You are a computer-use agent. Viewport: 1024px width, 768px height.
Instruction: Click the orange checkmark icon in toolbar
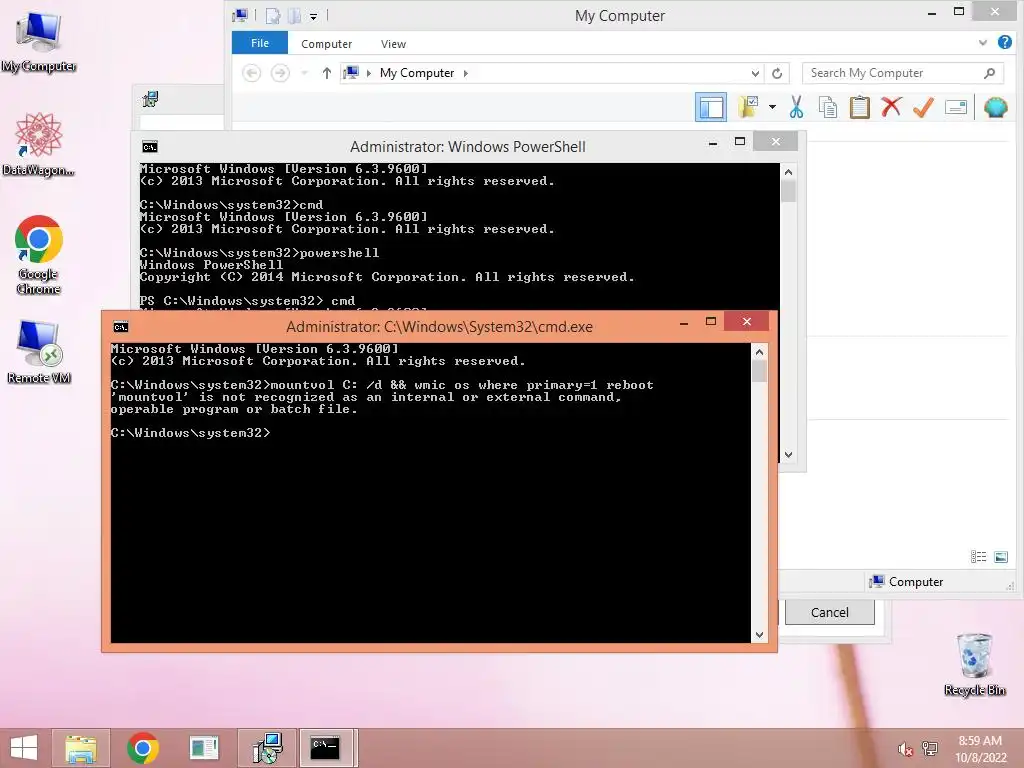coord(923,107)
